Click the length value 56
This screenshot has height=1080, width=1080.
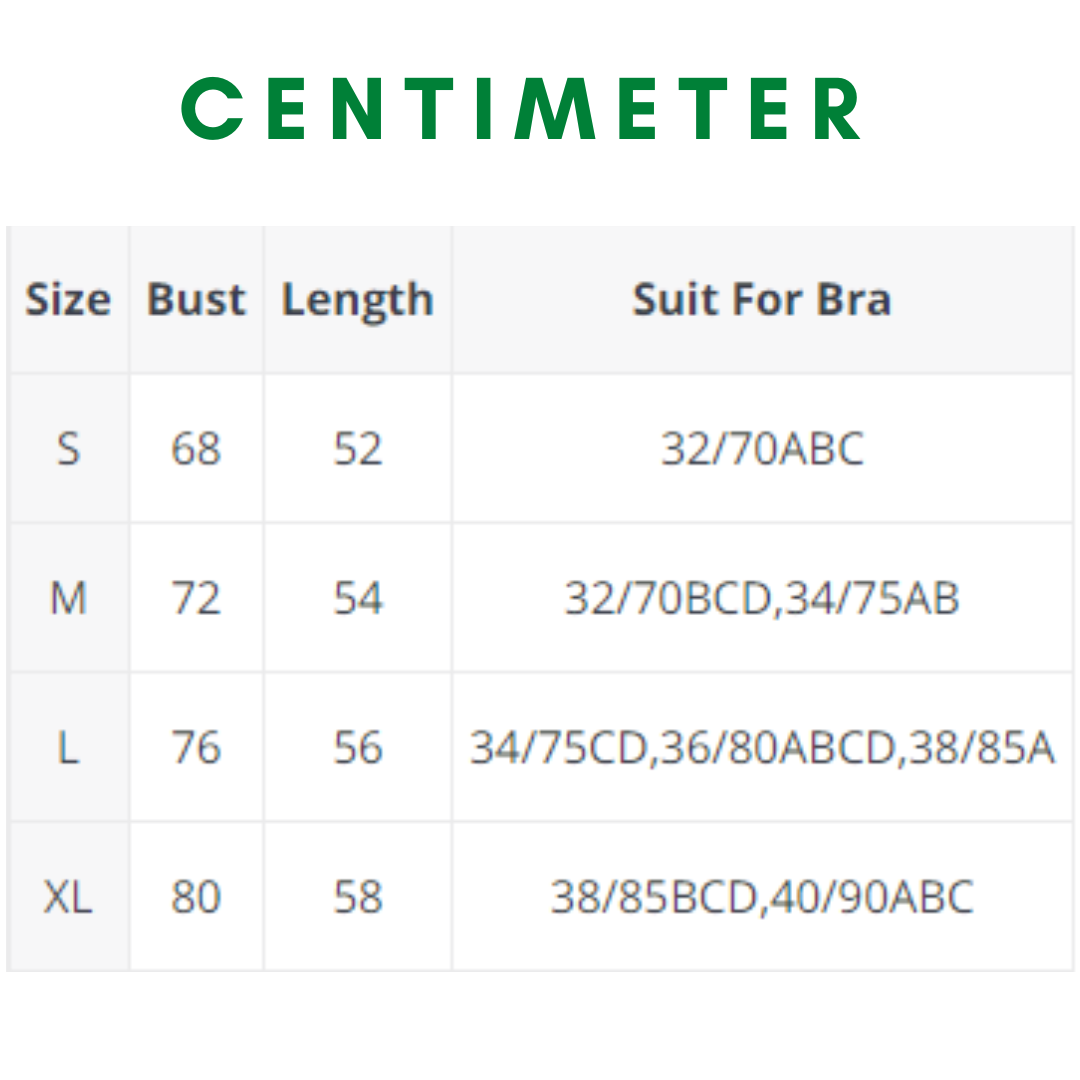pos(358,747)
